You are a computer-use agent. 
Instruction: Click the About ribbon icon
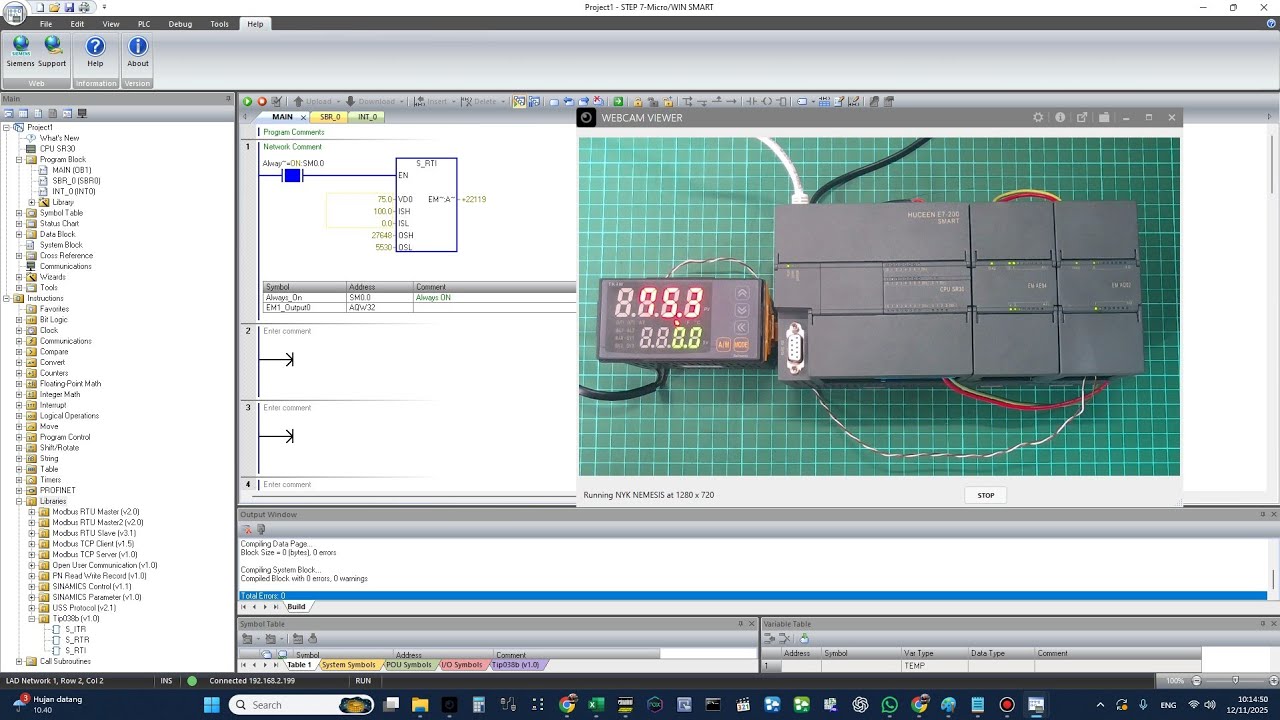click(x=138, y=51)
